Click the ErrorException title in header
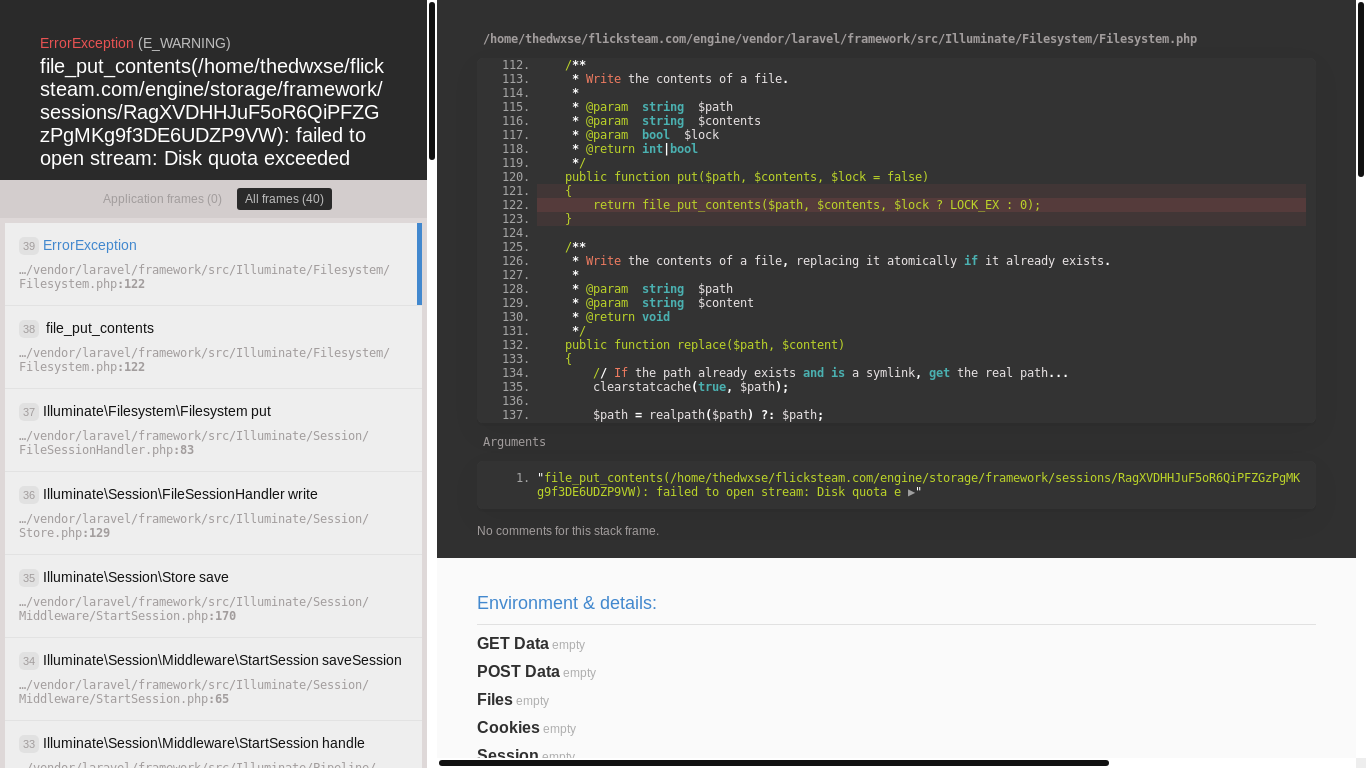This screenshot has width=1366, height=768. 87,43
